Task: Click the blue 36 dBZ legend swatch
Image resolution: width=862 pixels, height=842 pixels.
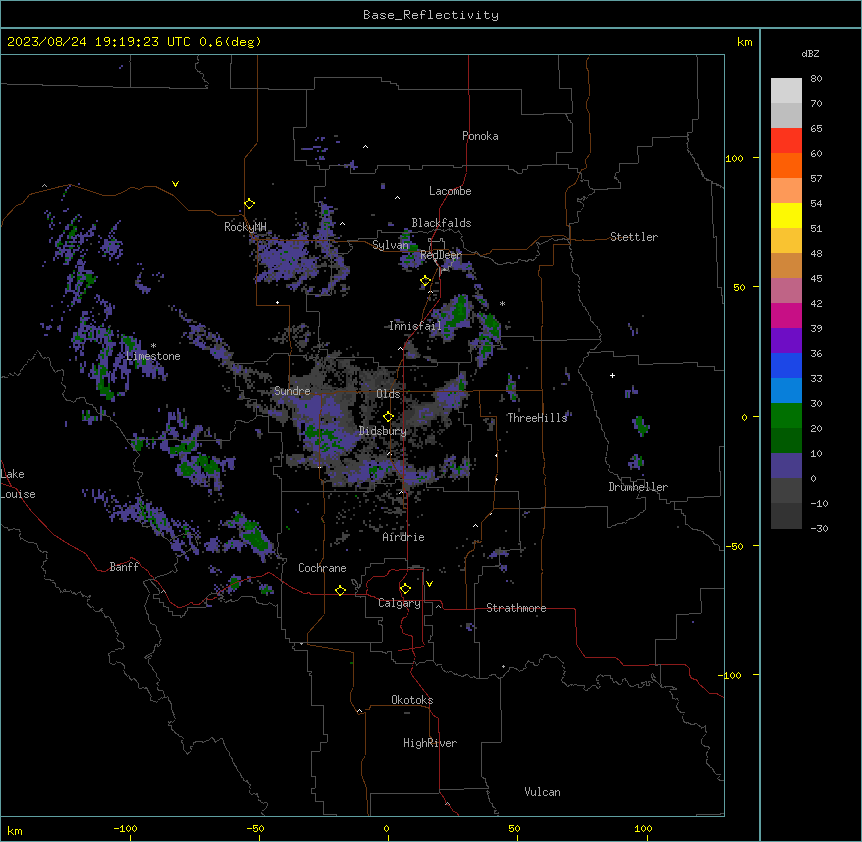Action: (786, 365)
